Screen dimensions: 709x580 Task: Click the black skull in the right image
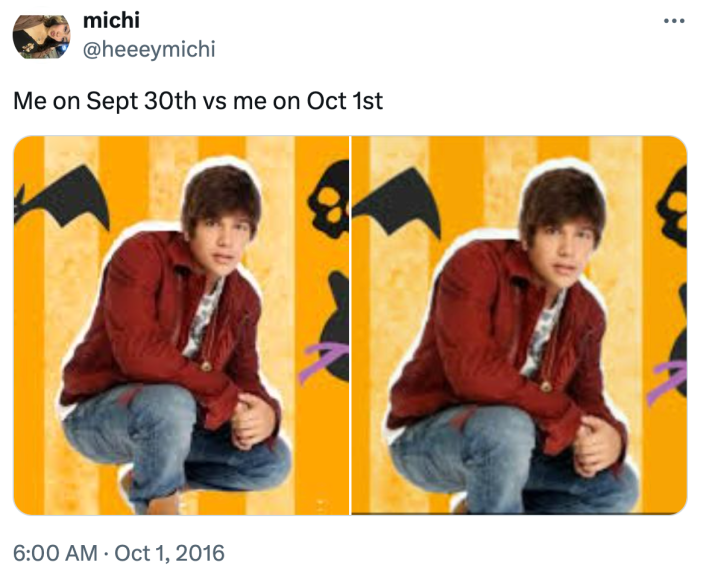[x=673, y=205]
